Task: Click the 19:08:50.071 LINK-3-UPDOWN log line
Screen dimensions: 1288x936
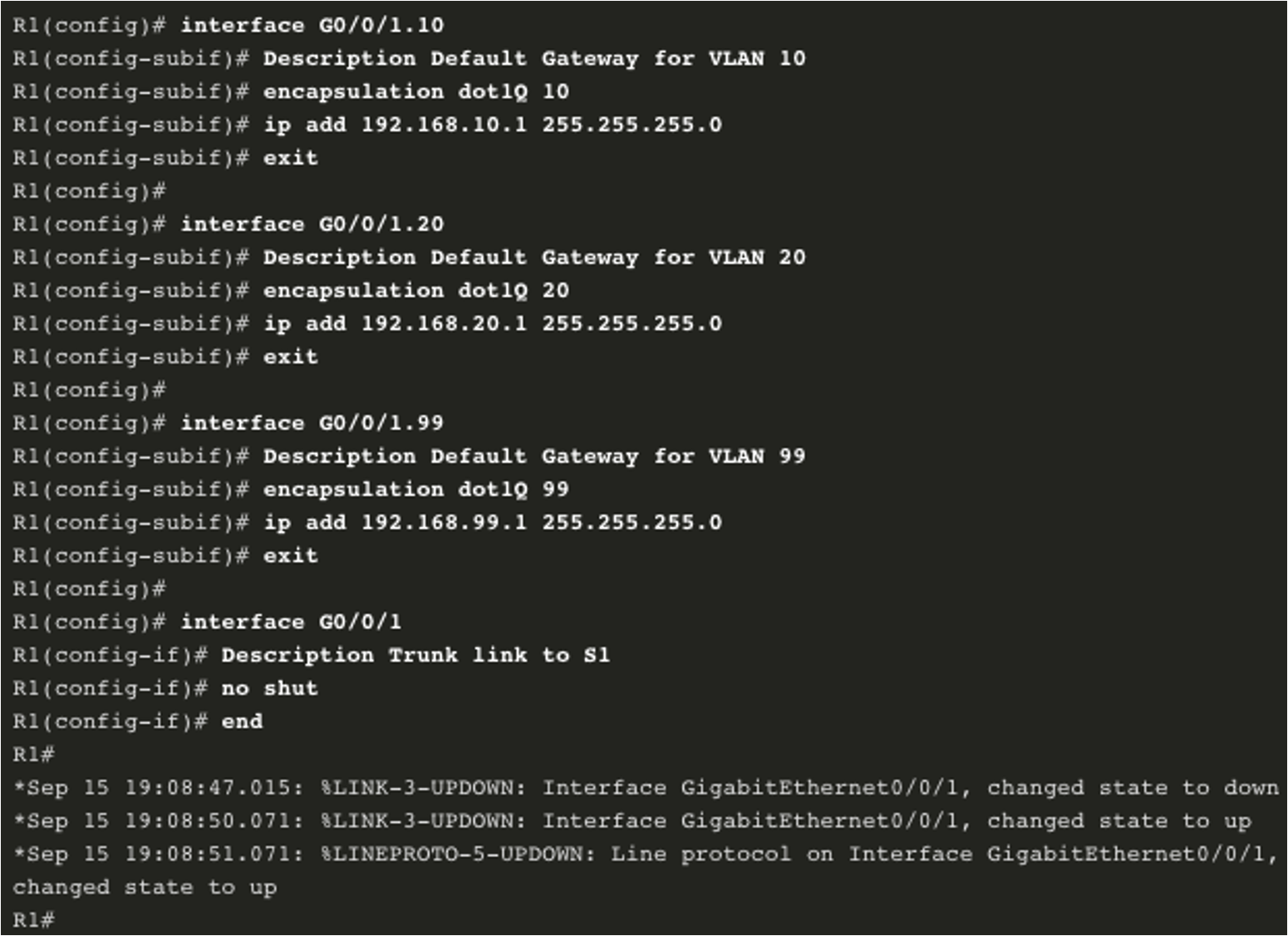Action: [632, 820]
